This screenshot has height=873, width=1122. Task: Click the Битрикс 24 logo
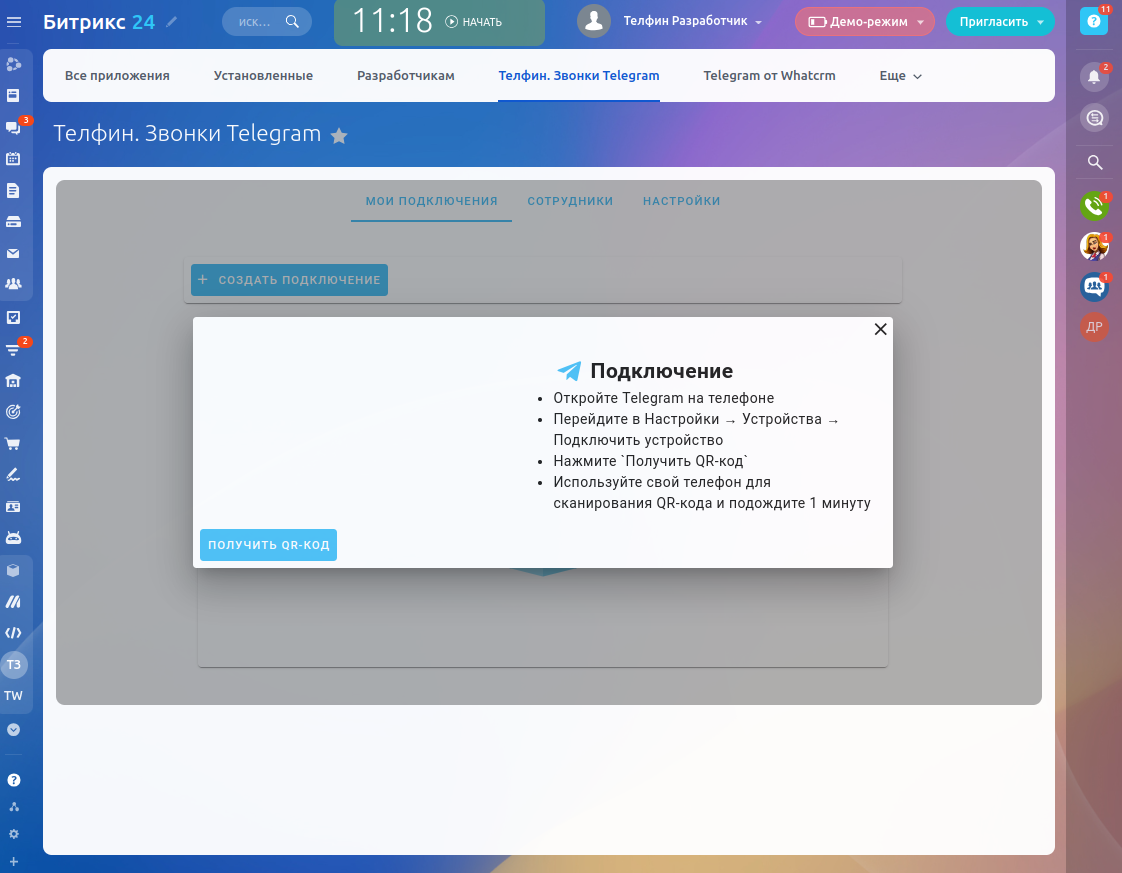pos(99,21)
